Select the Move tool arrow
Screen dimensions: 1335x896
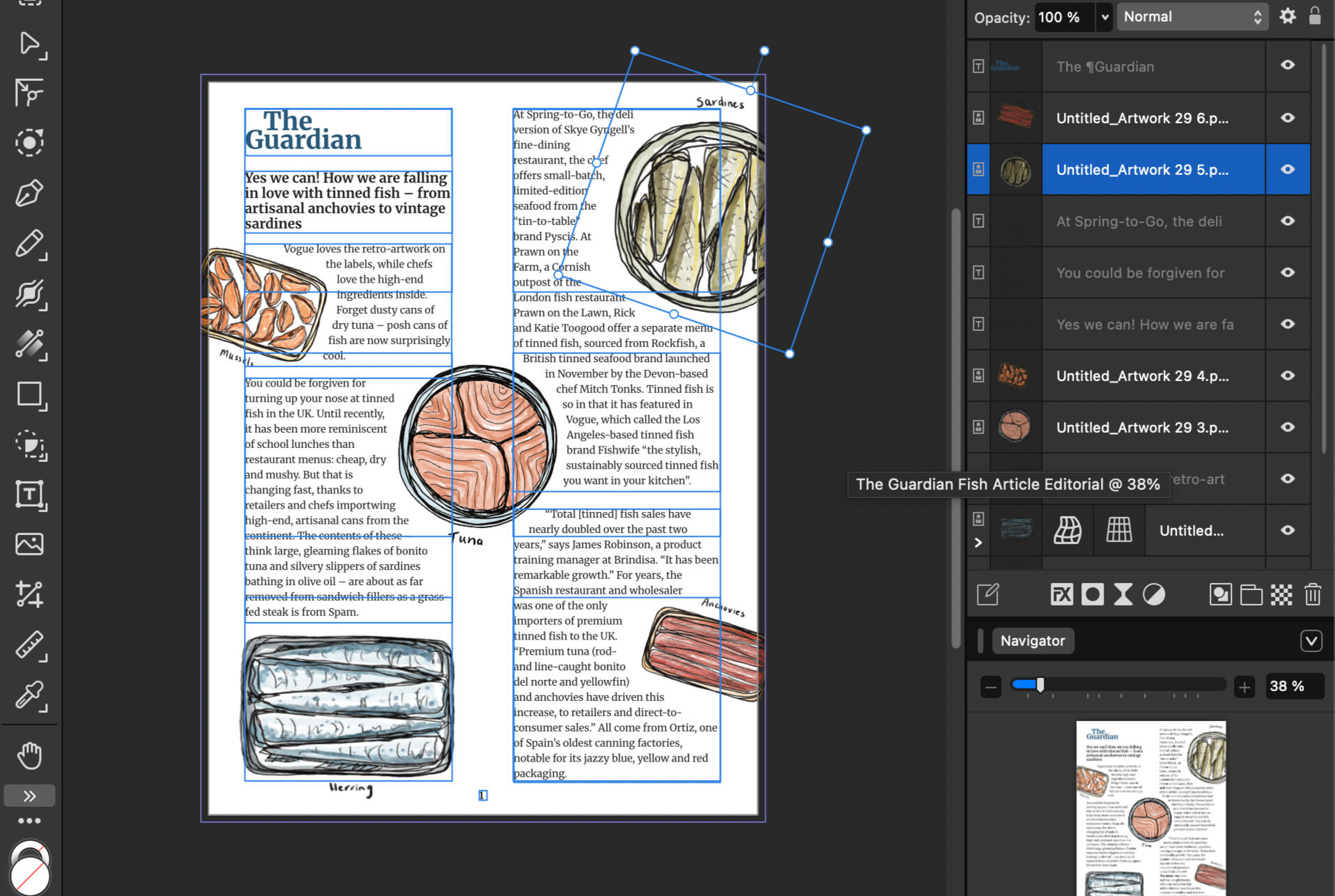tap(30, 44)
